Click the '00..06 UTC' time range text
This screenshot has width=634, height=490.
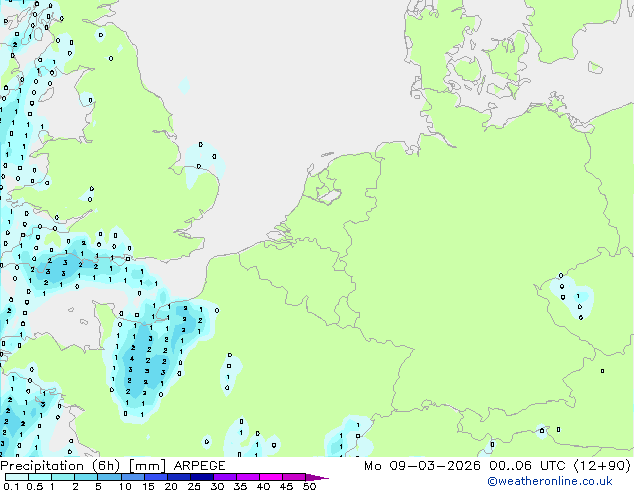point(527,466)
